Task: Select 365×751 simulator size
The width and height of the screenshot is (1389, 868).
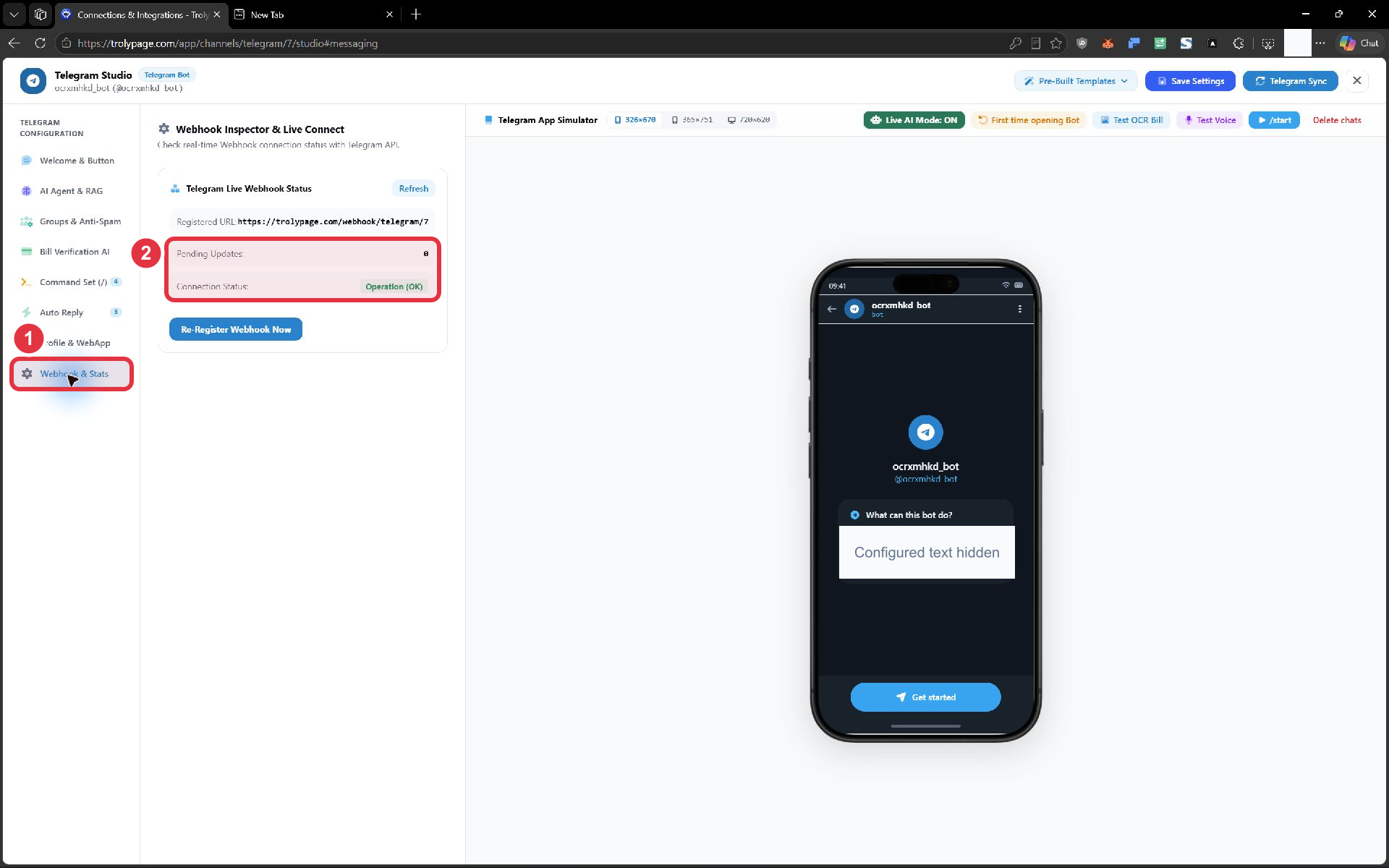Action: point(692,120)
